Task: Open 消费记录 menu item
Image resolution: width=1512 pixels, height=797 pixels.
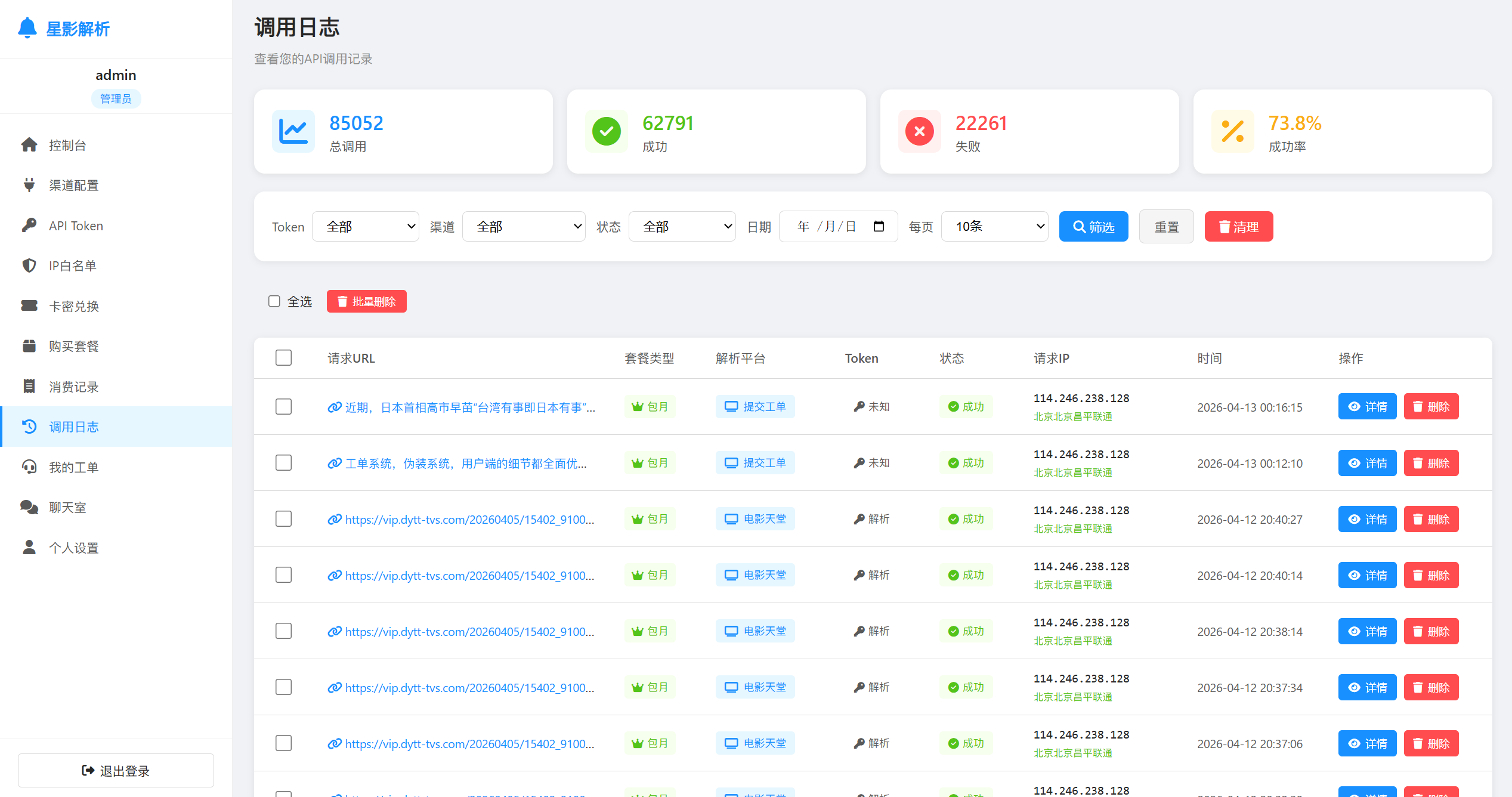Action: click(x=116, y=387)
